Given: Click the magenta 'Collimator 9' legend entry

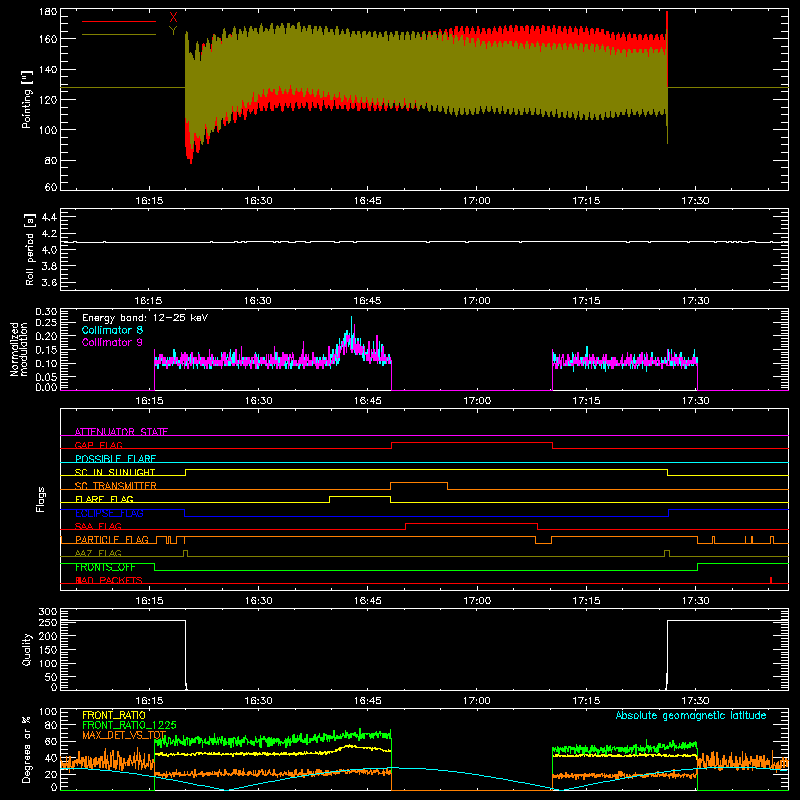Looking at the screenshot, I should 112,342.
